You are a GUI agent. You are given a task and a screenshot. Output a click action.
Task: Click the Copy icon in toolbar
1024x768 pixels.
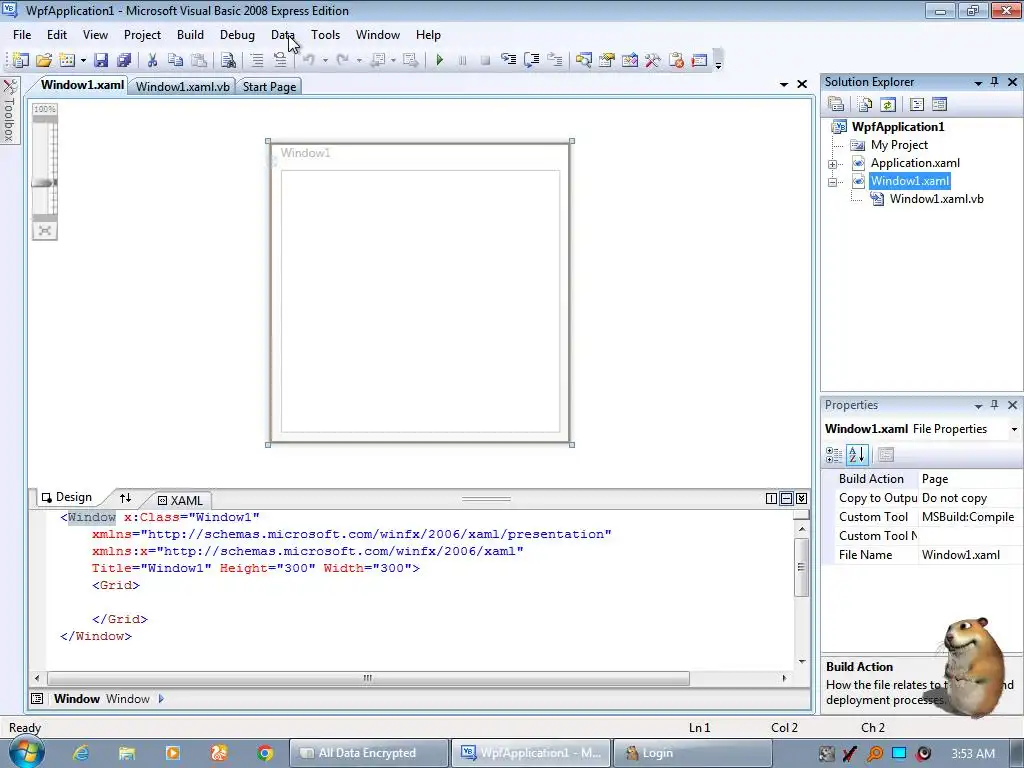175,61
